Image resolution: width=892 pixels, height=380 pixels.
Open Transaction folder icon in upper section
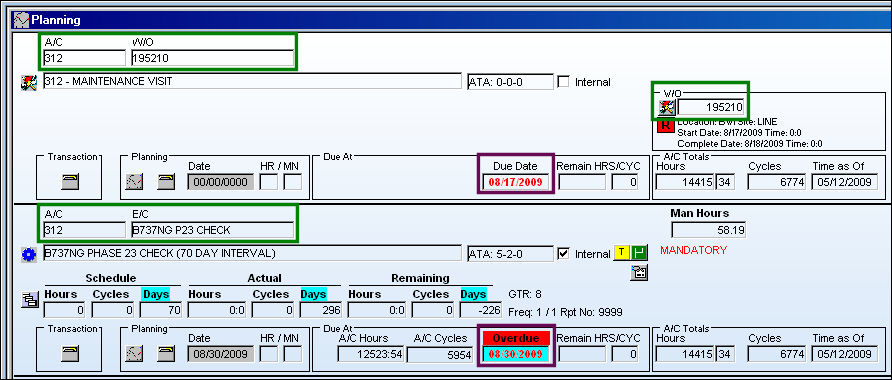click(69, 181)
